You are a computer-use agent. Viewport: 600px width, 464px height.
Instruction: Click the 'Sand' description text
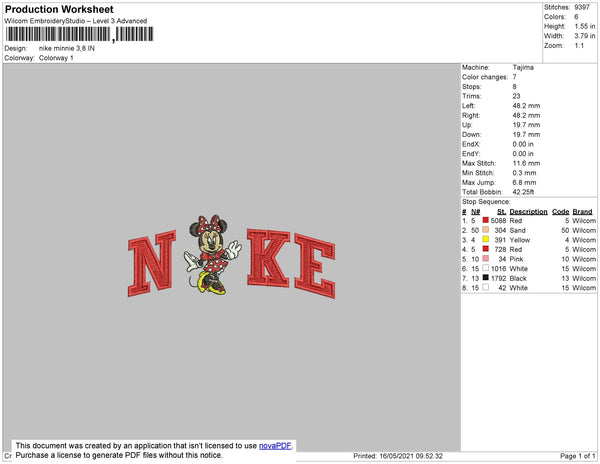click(x=517, y=230)
